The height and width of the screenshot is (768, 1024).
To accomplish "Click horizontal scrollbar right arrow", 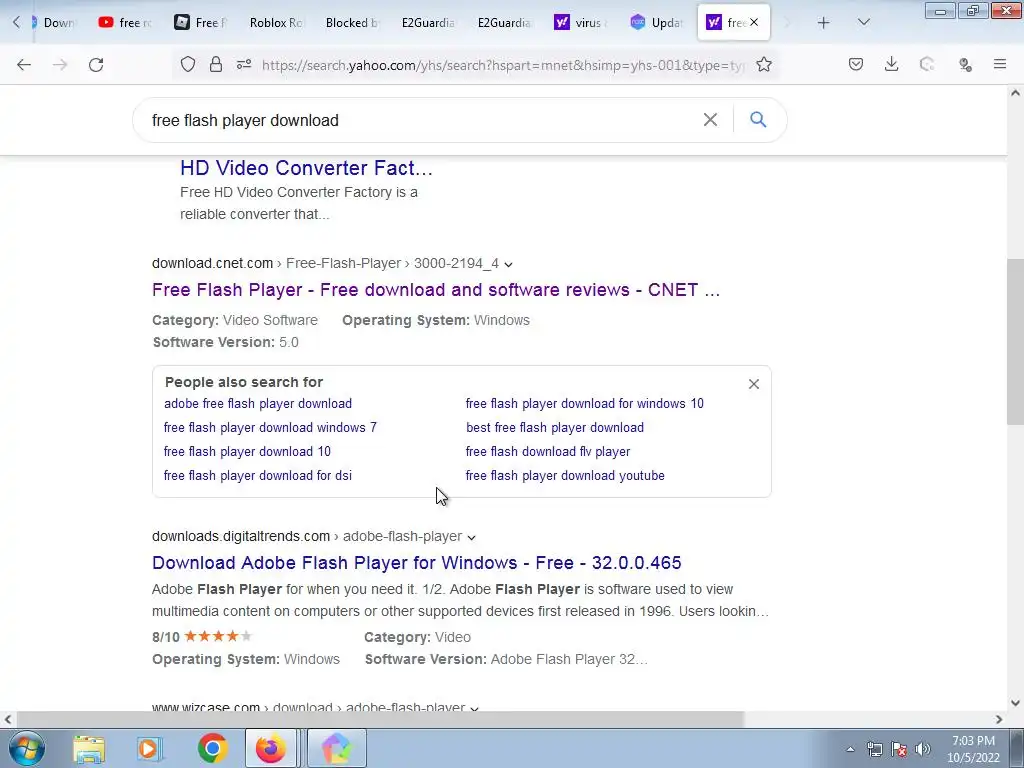I will [x=999, y=719].
